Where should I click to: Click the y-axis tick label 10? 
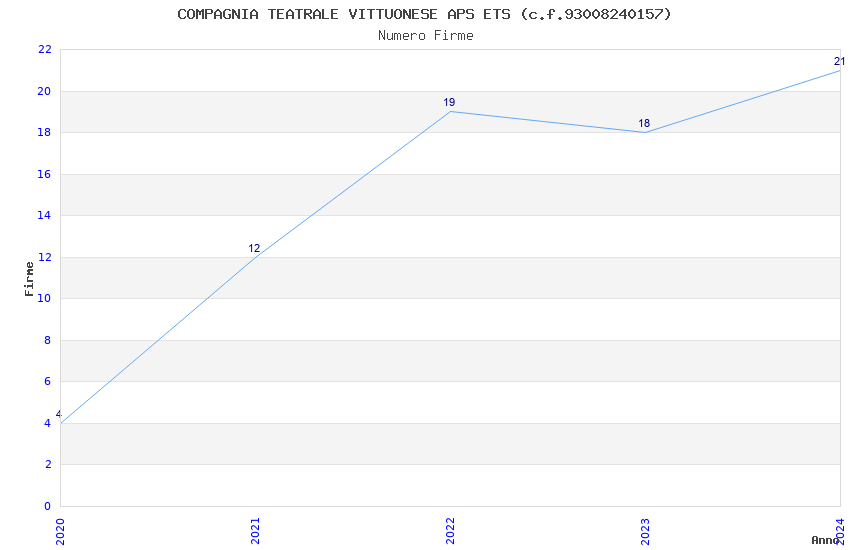44,298
